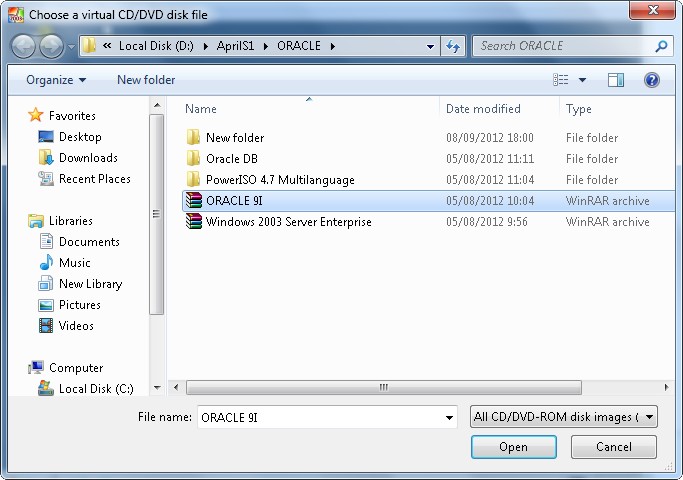Select PowerISO 4.7 Multilanguage folder

280,180
